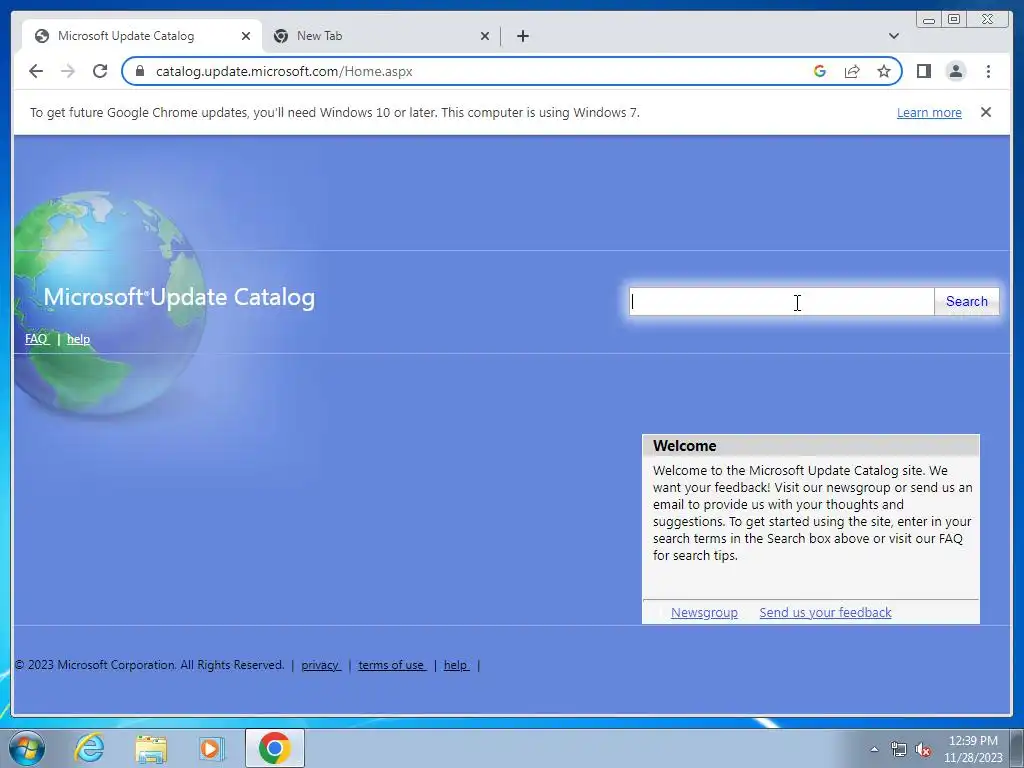Image resolution: width=1024 pixels, height=768 pixels.
Task: Click Send us your feedback
Action: (825, 613)
